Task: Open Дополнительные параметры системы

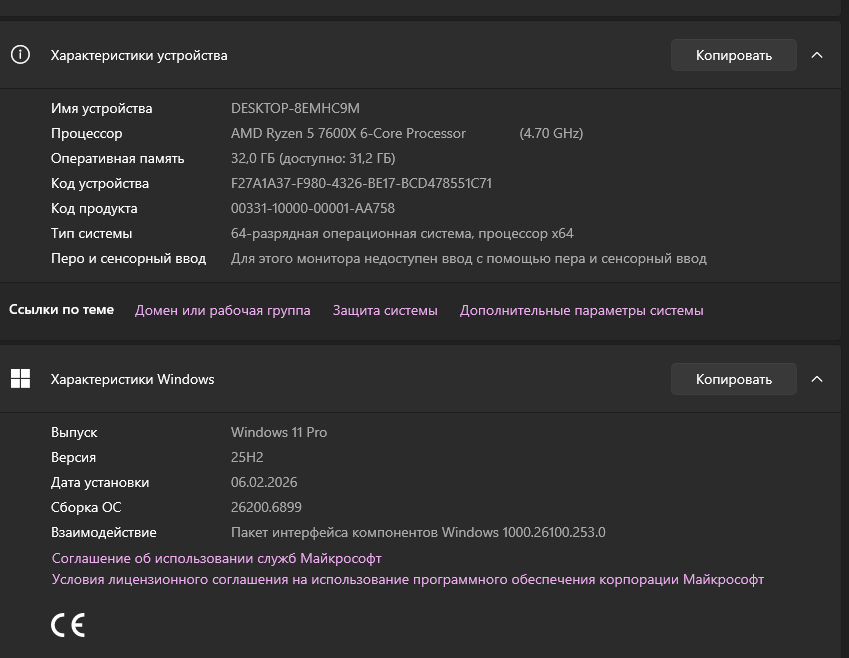Action: tap(581, 310)
